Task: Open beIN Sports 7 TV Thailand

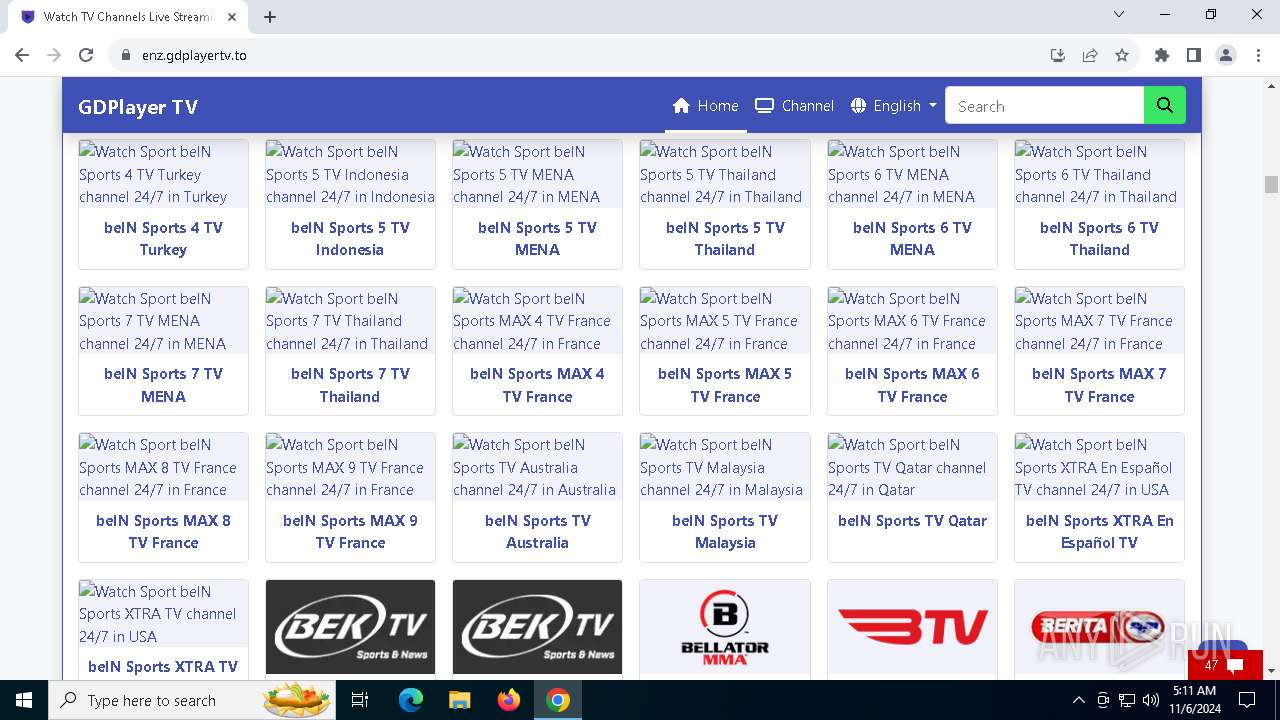Action: point(350,385)
